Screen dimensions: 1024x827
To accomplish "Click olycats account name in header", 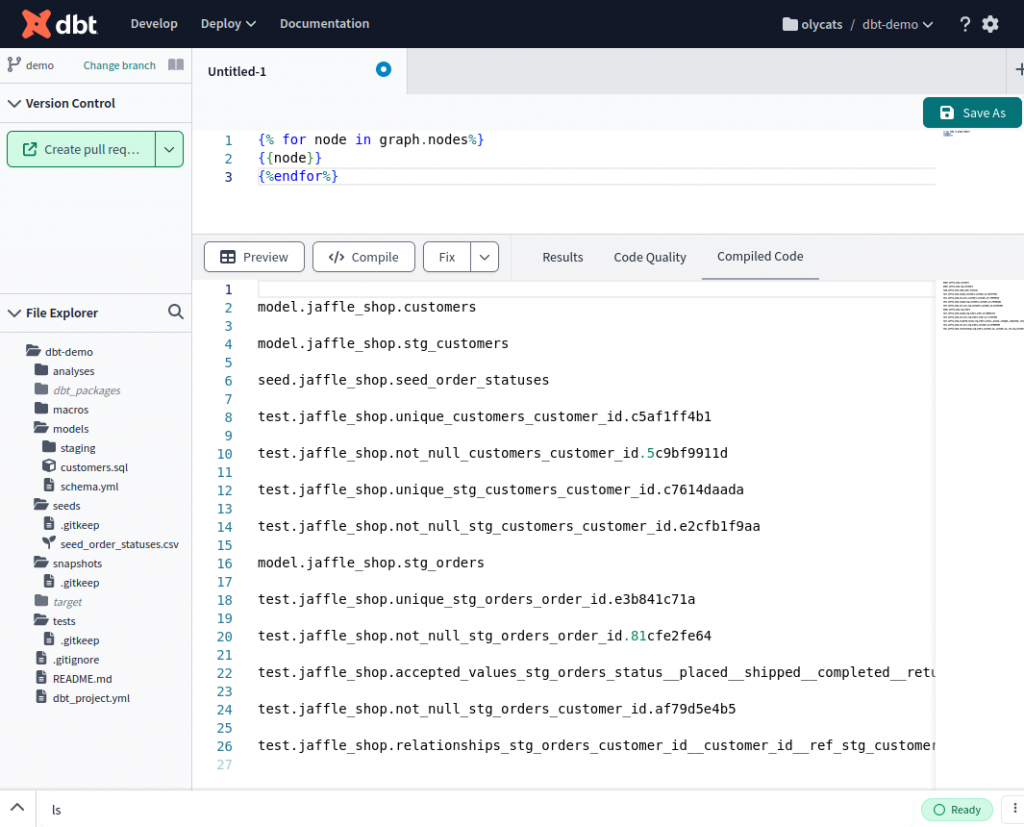I will coord(822,24).
